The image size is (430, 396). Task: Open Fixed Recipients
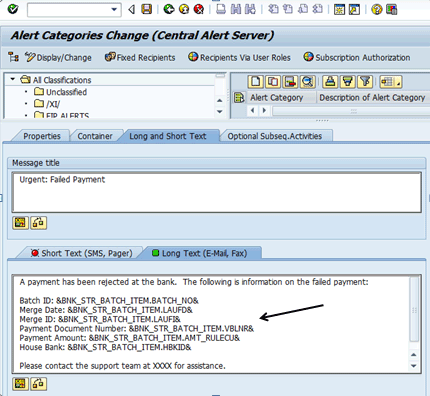click(x=140, y=57)
